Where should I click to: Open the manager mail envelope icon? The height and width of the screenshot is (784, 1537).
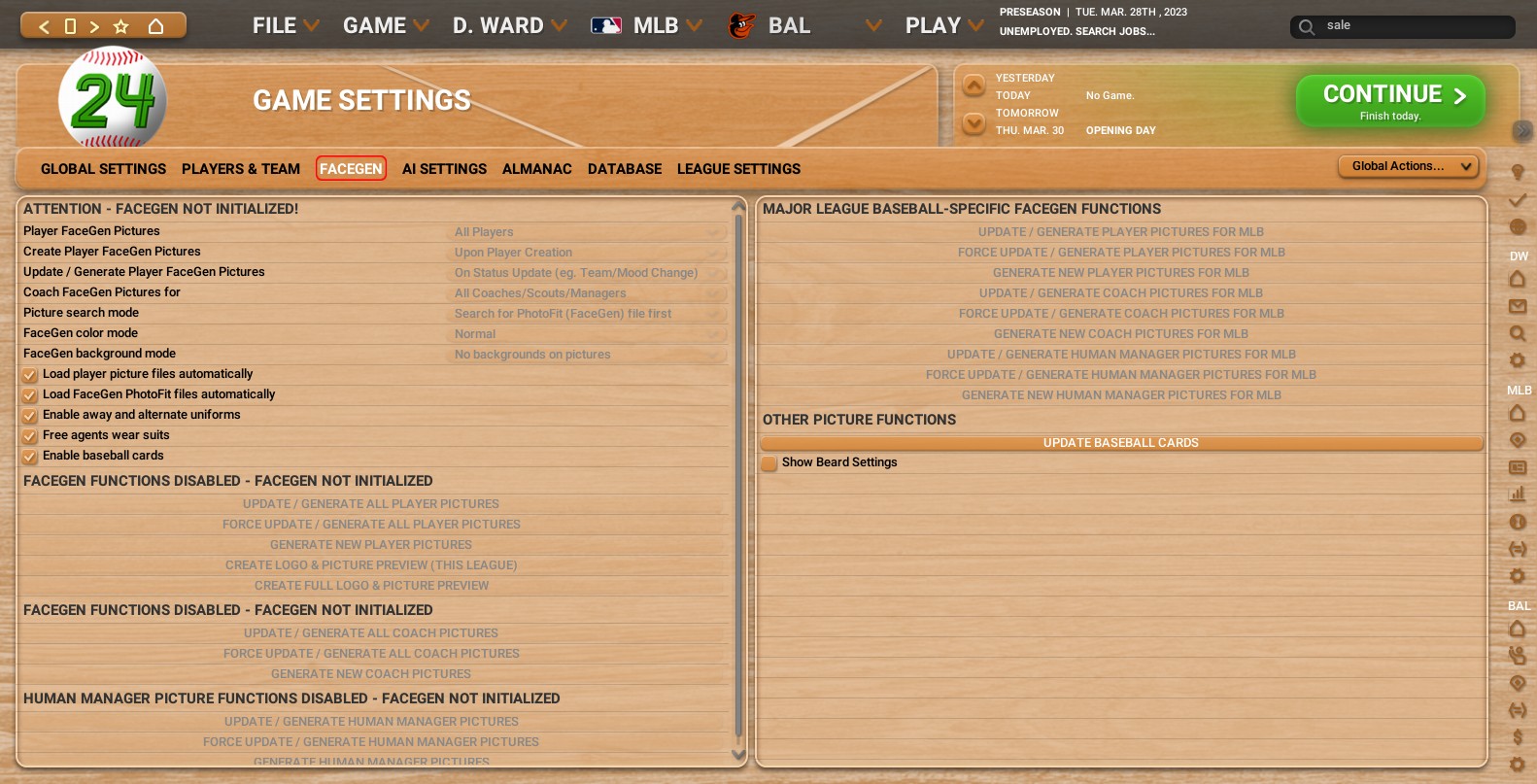[1517, 306]
